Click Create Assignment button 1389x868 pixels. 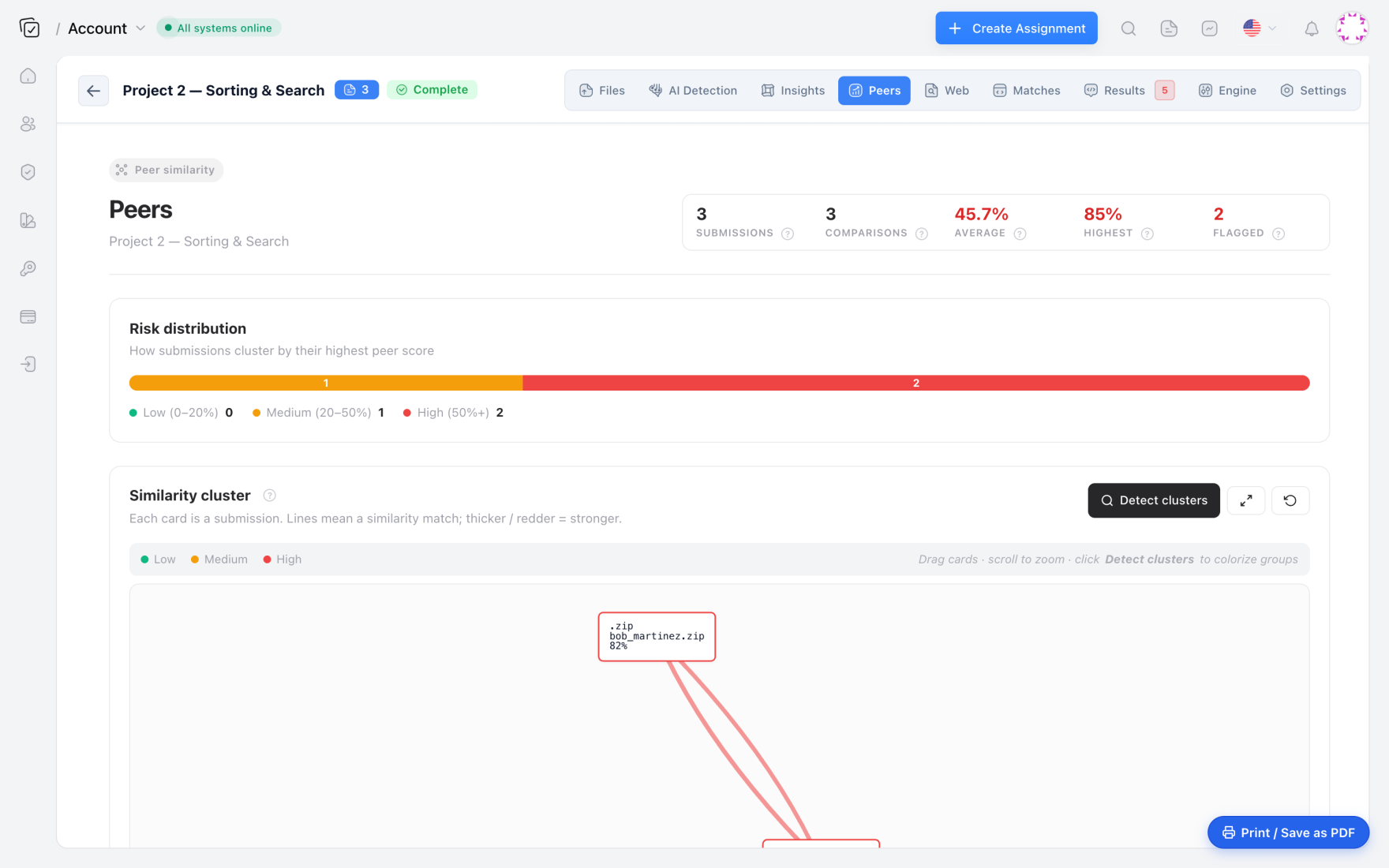[x=1016, y=28]
